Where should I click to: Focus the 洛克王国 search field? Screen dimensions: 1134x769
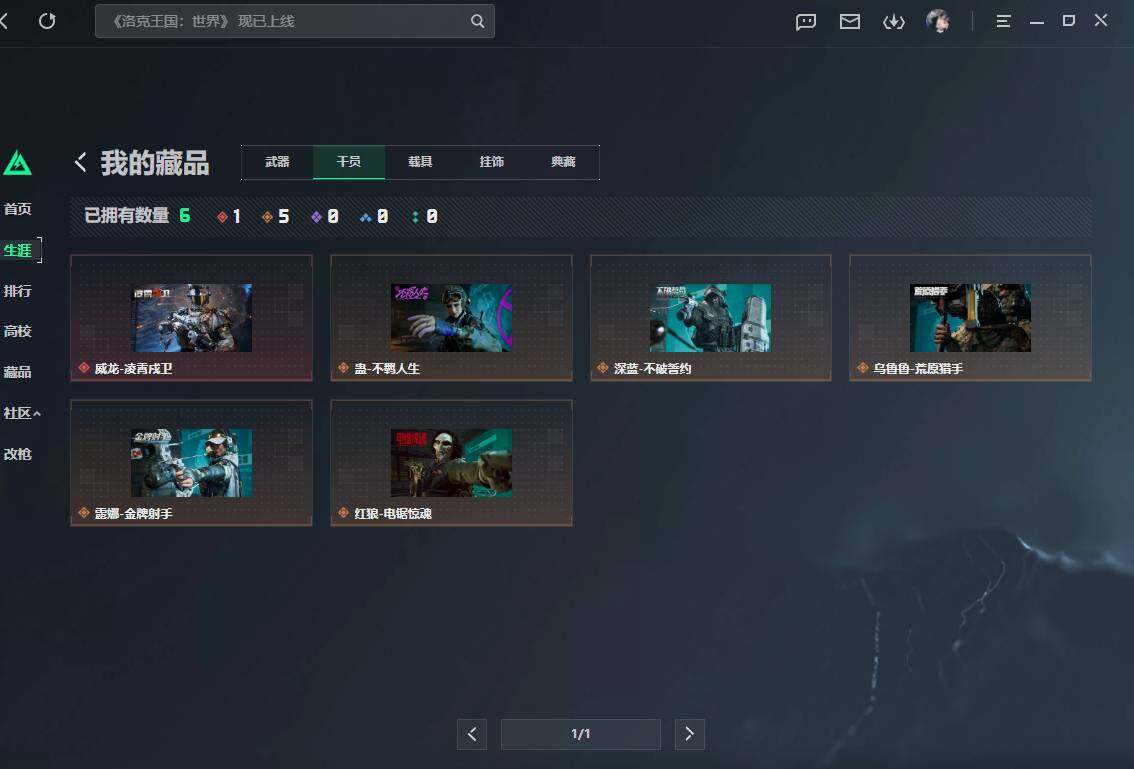(x=294, y=21)
